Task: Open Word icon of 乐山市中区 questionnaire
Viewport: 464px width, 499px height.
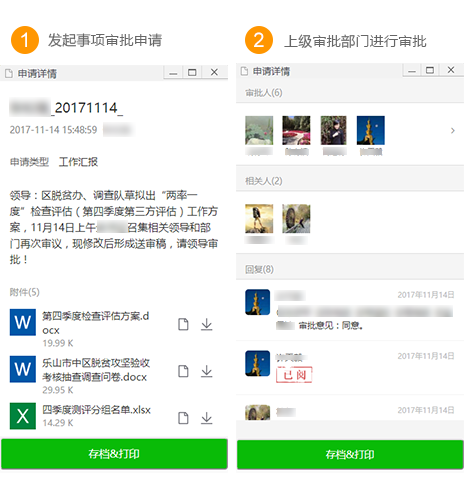Action: coord(23,369)
